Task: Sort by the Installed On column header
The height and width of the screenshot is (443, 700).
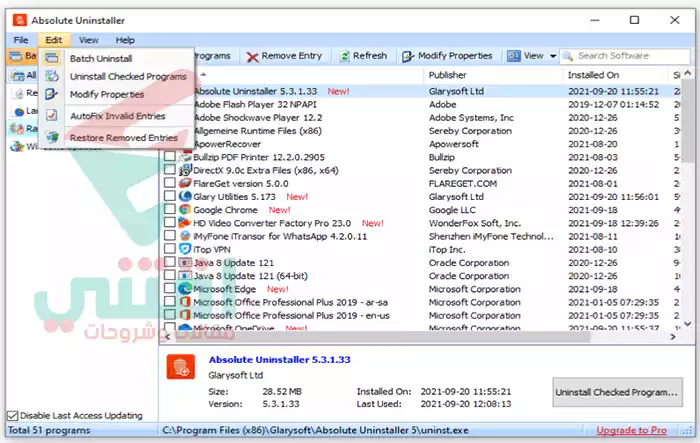Action: coord(615,75)
